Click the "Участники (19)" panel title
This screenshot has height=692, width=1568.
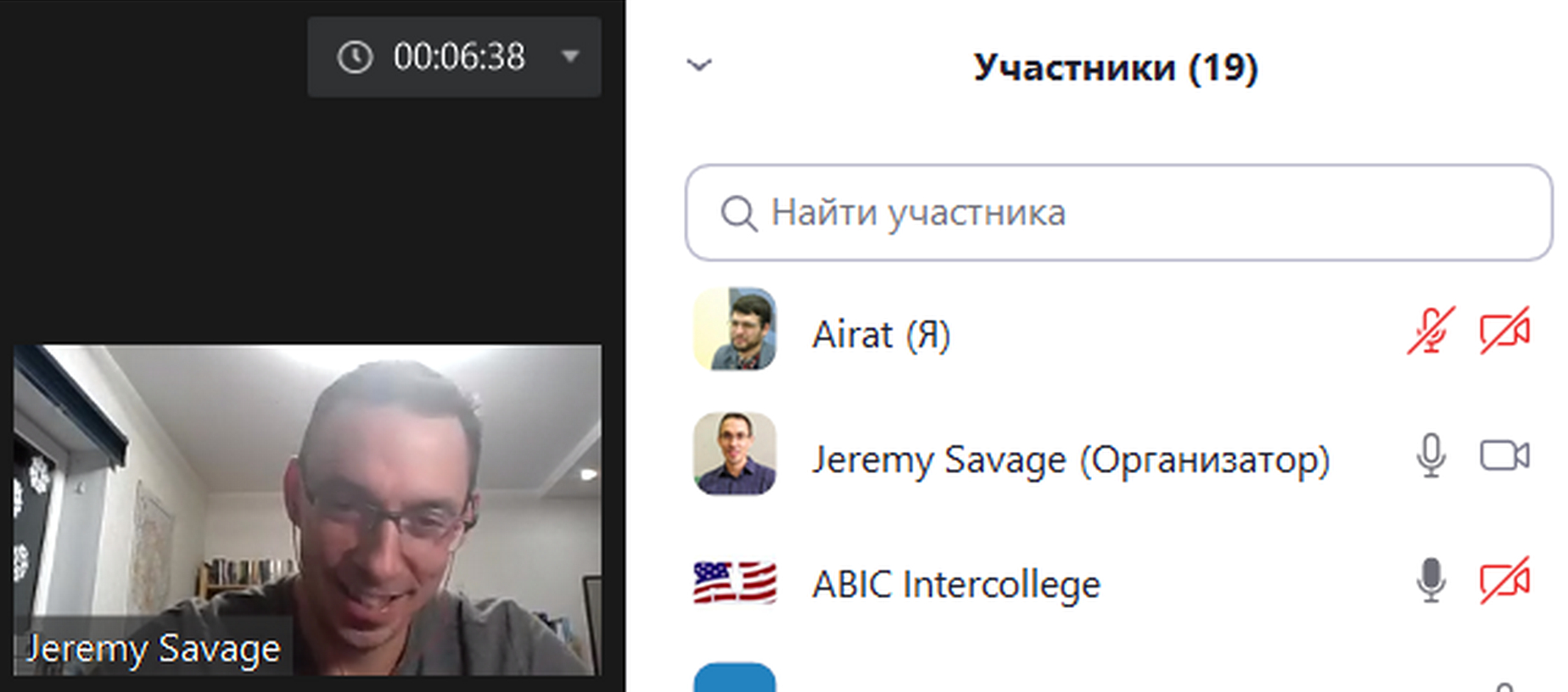(x=1115, y=68)
